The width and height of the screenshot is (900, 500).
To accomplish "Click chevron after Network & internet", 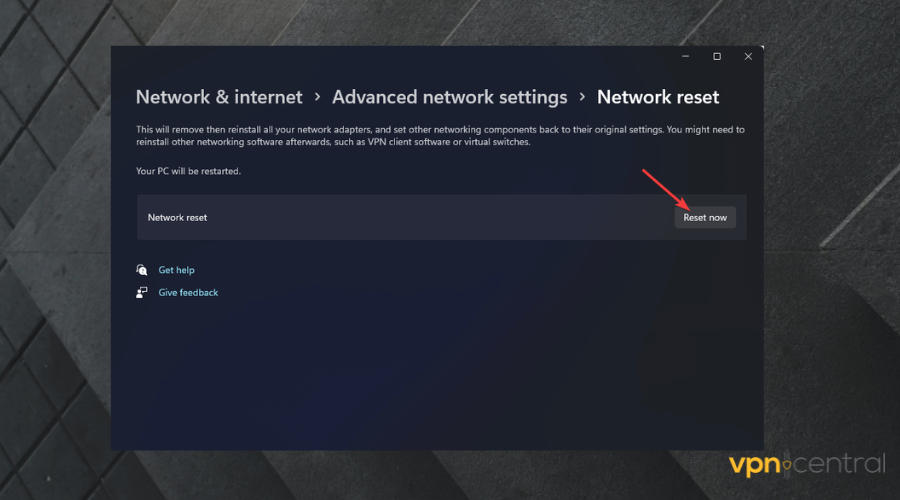I will [317, 97].
